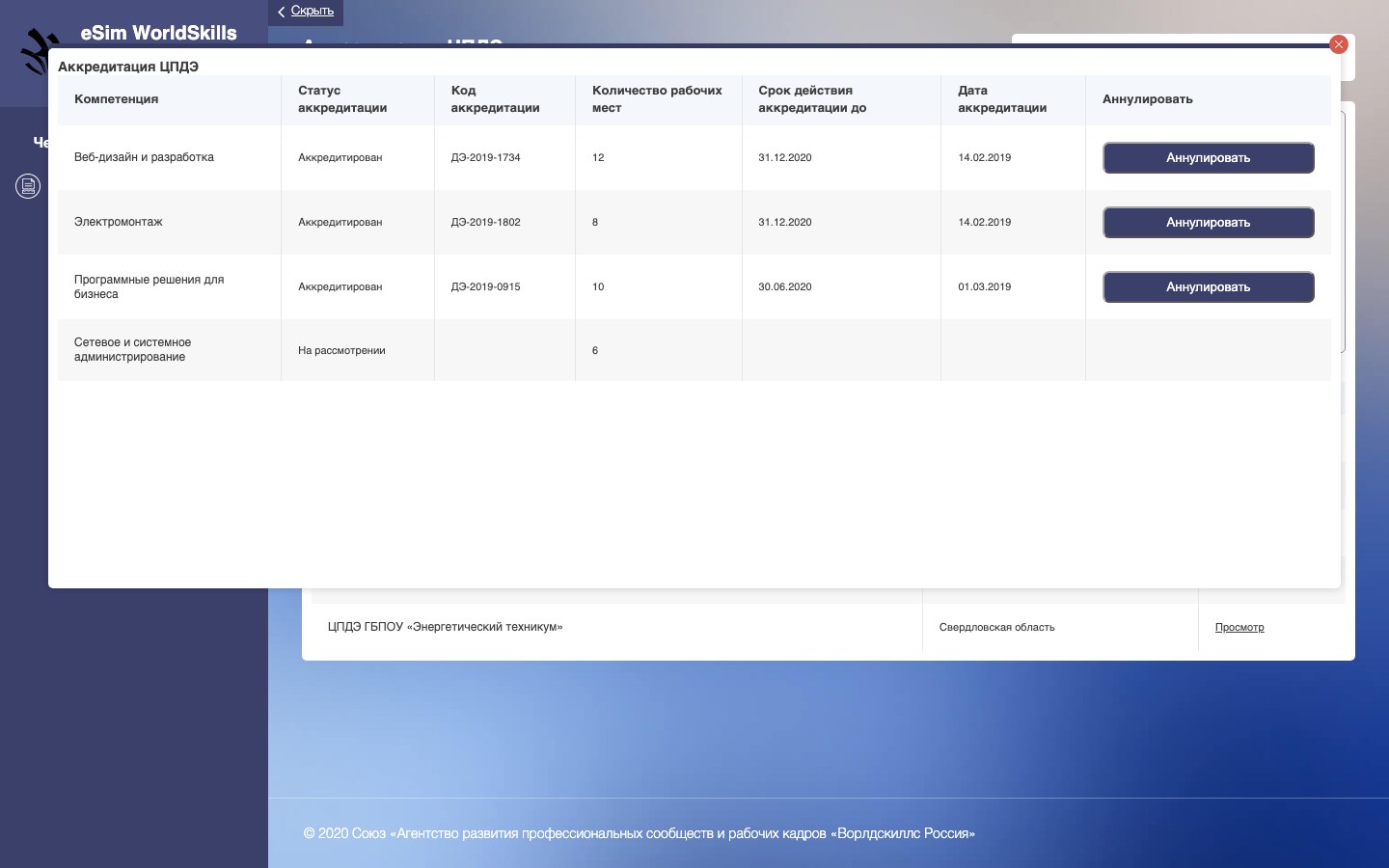Select the Электромонтаж competence cell
The width and height of the screenshot is (1389, 868).
170,223
